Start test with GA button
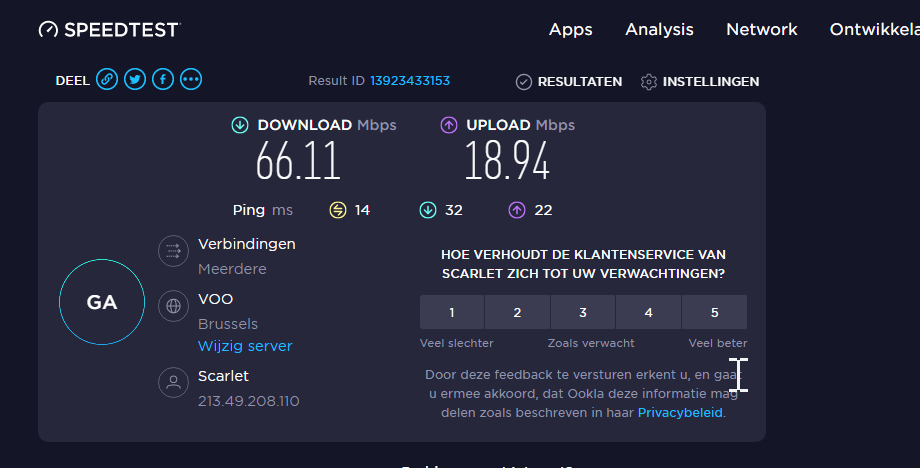 click(x=102, y=302)
